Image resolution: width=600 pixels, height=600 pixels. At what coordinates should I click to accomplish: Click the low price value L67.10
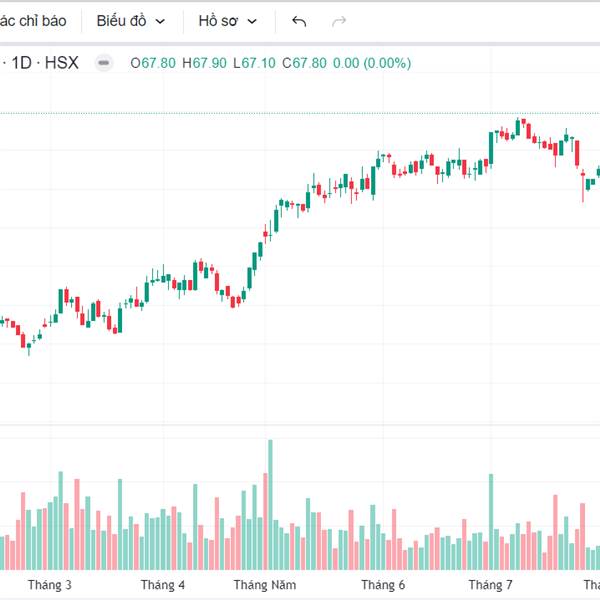[255, 63]
